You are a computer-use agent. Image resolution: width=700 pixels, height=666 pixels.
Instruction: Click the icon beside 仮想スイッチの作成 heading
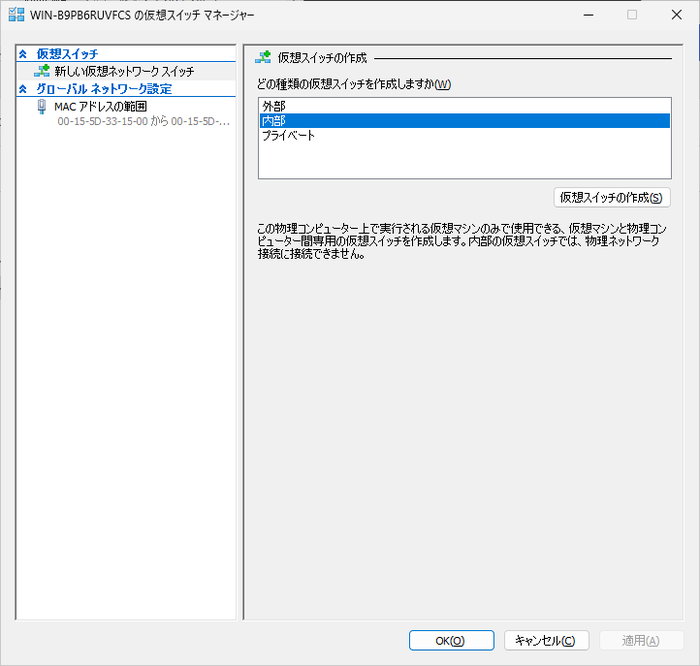pyautogui.click(x=263, y=58)
